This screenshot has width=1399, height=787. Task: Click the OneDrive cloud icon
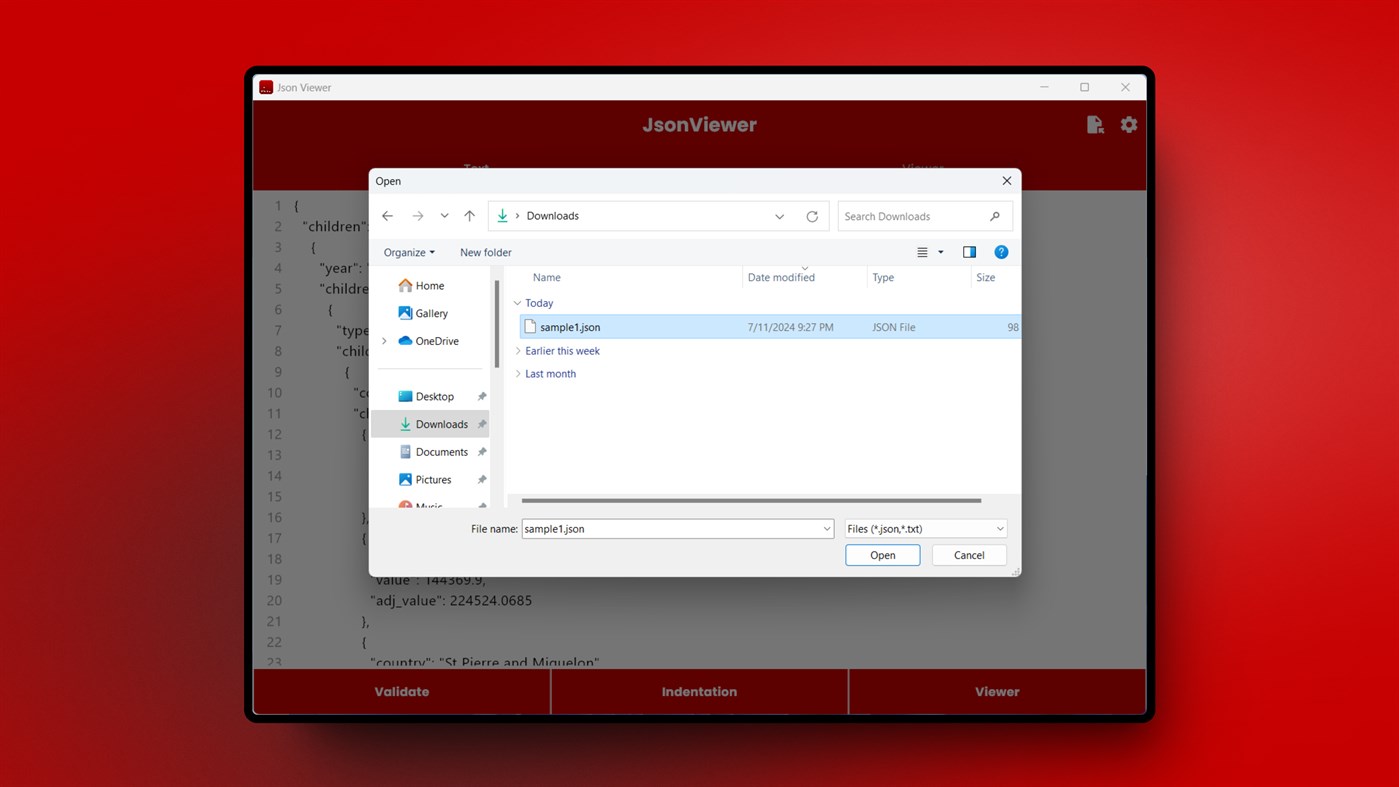coord(405,341)
